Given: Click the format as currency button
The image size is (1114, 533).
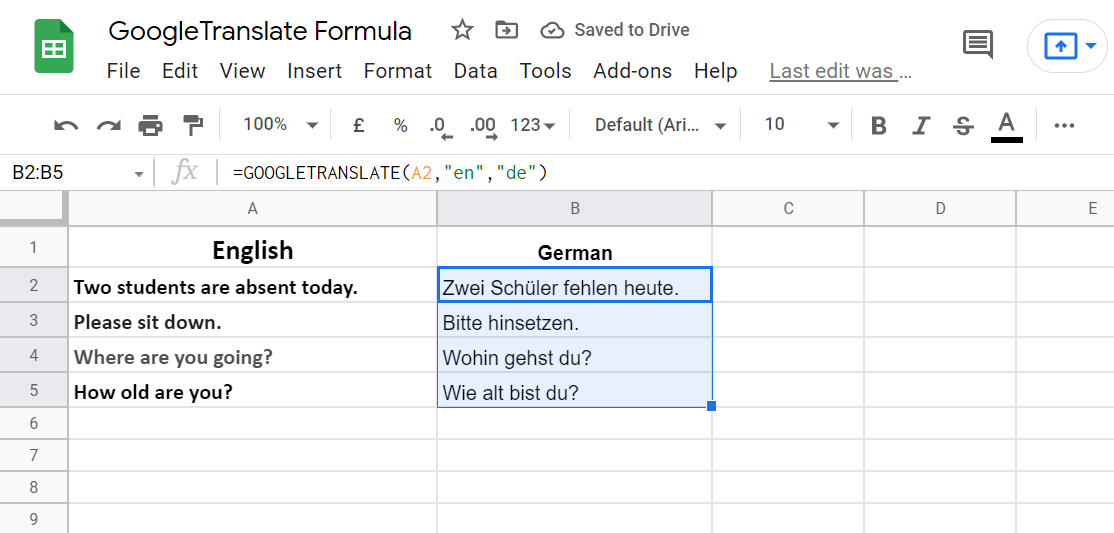Looking at the screenshot, I should tap(359, 126).
